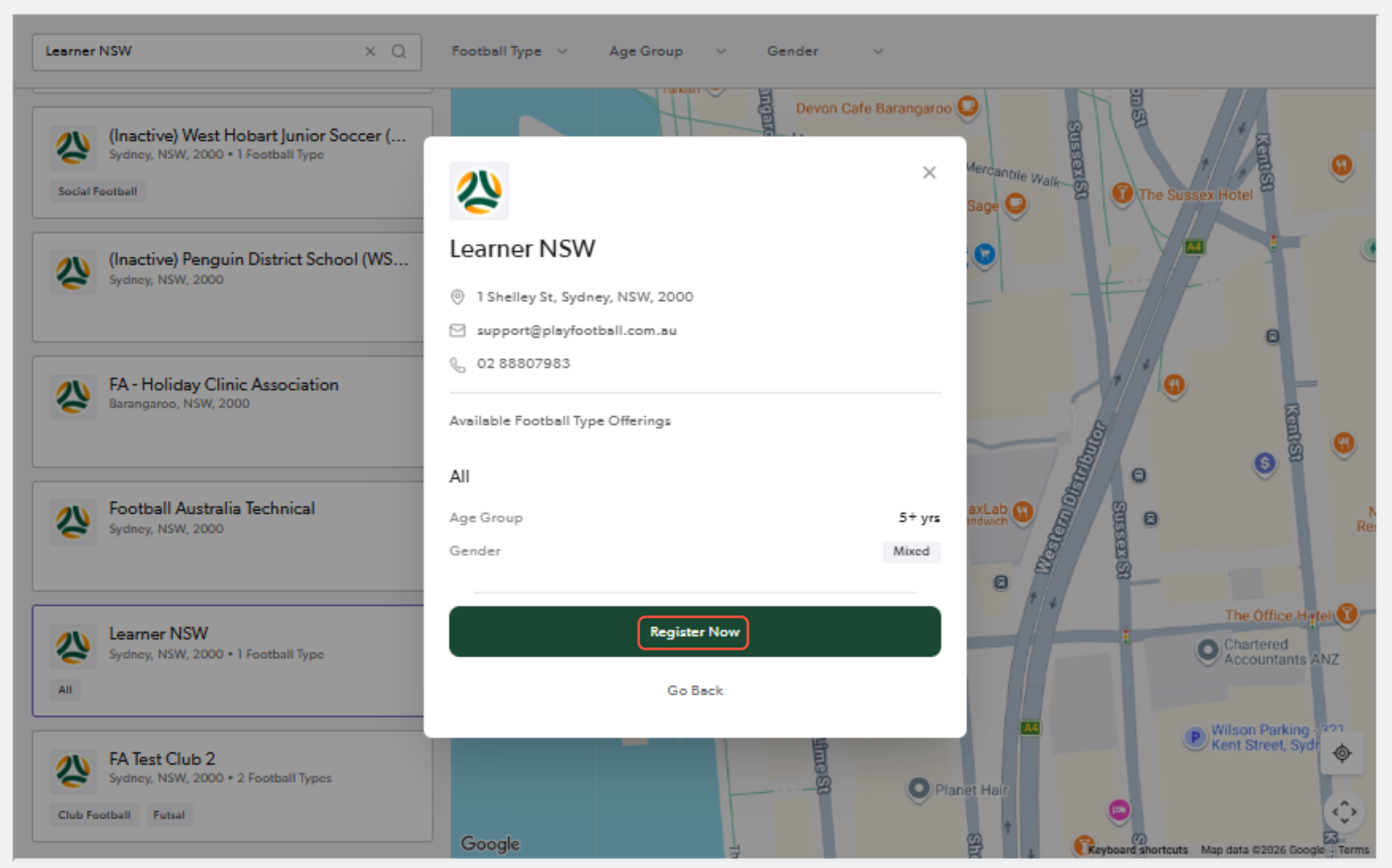The height and width of the screenshot is (868, 1392).
Task: Click the Google logo on the map
Action: [490, 844]
